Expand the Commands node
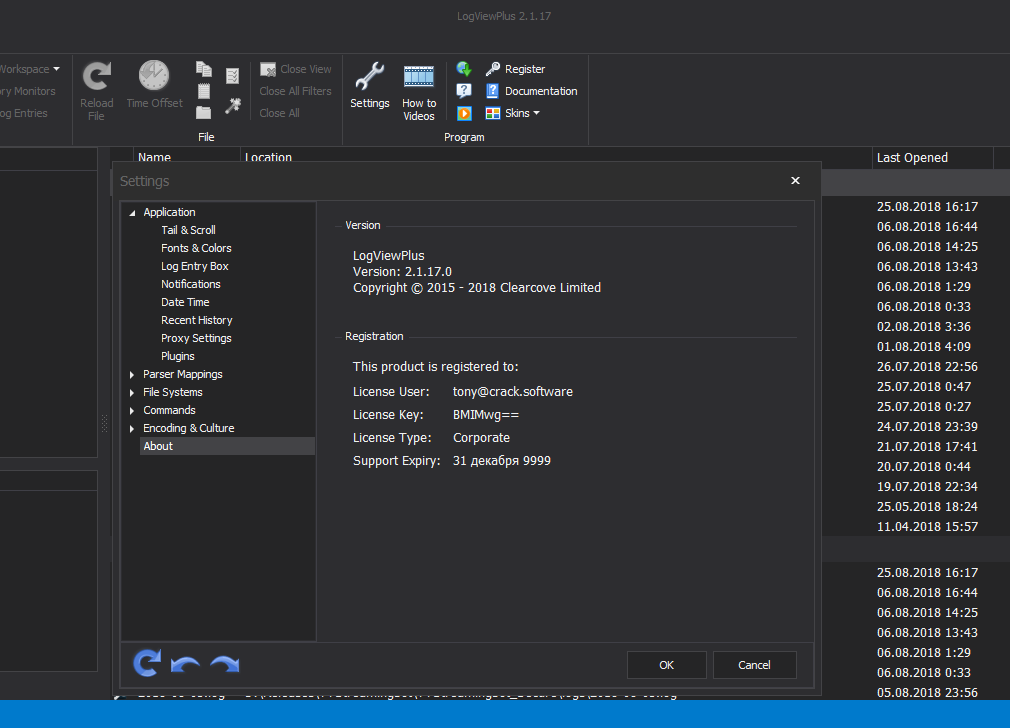This screenshot has height=728, width=1010. click(132, 410)
